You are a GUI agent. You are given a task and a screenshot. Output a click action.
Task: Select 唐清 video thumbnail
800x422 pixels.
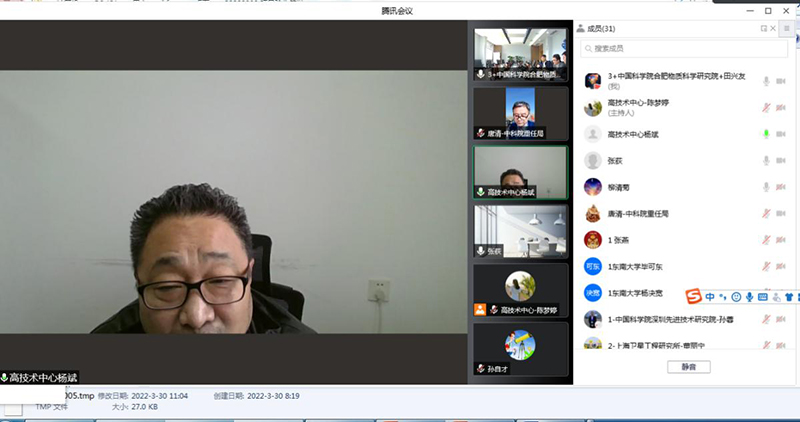[x=520, y=113]
